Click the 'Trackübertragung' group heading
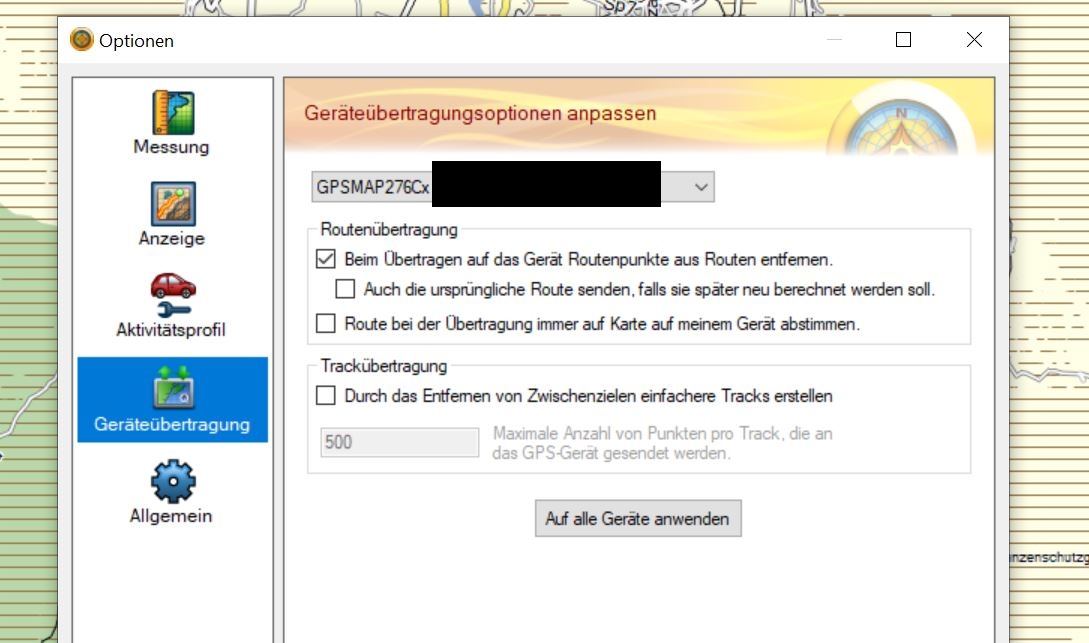This screenshot has height=643, width=1089. (x=384, y=366)
